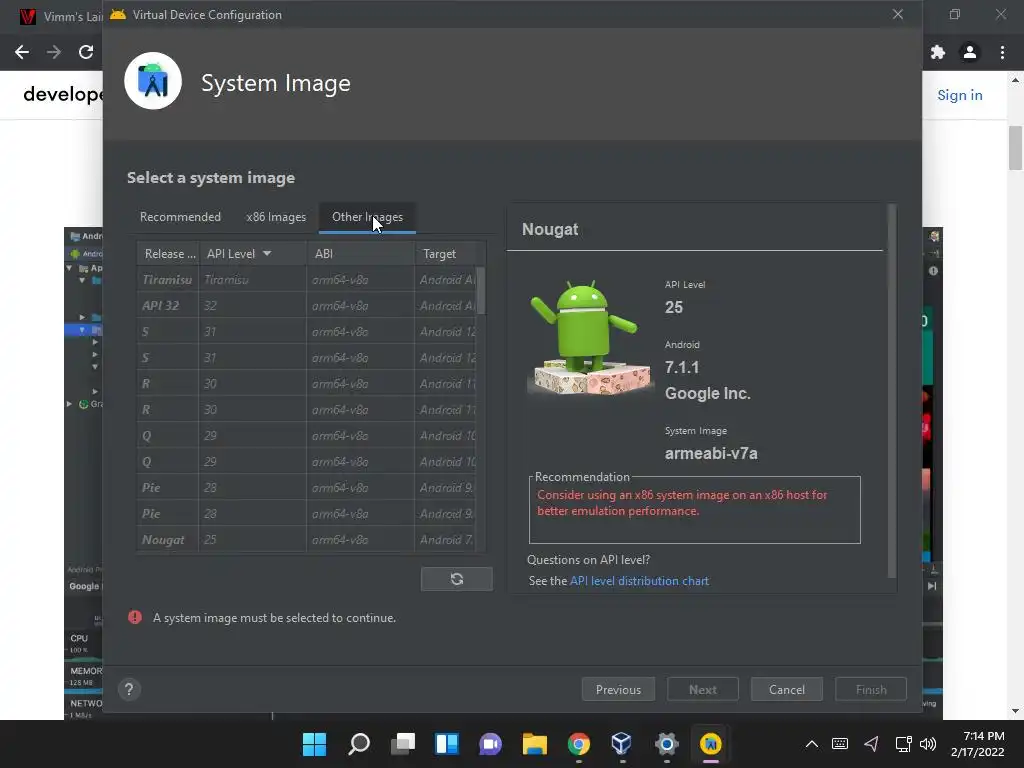The height and width of the screenshot is (768, 1024).
Task: Open the volume tray icon
Action: coord(928,744)
